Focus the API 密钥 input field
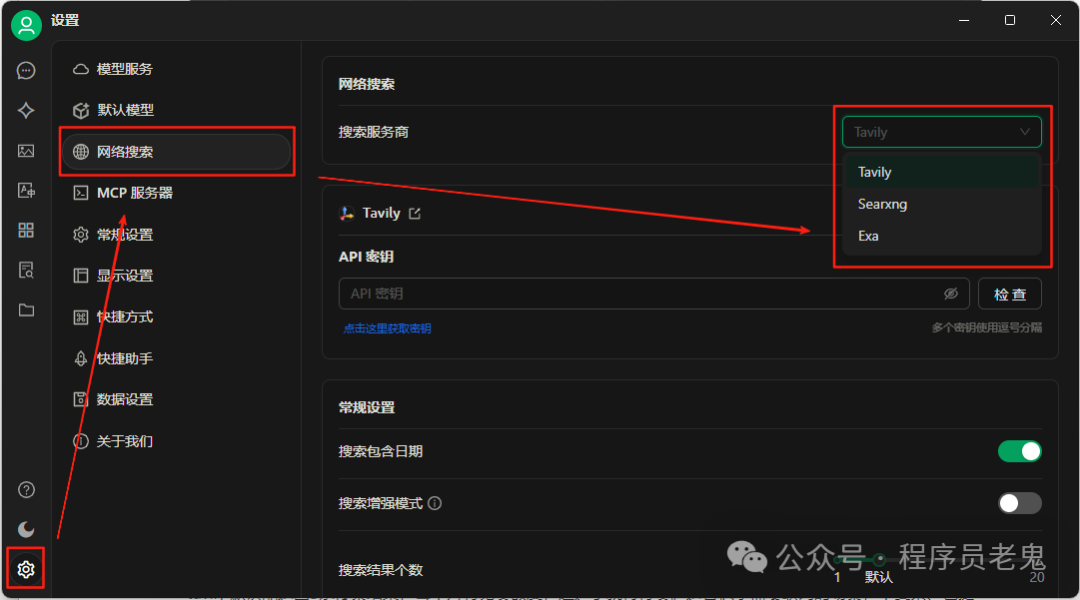Image resolution: width=1080 pixels, height=600 pixels. [x=654, y=294]
